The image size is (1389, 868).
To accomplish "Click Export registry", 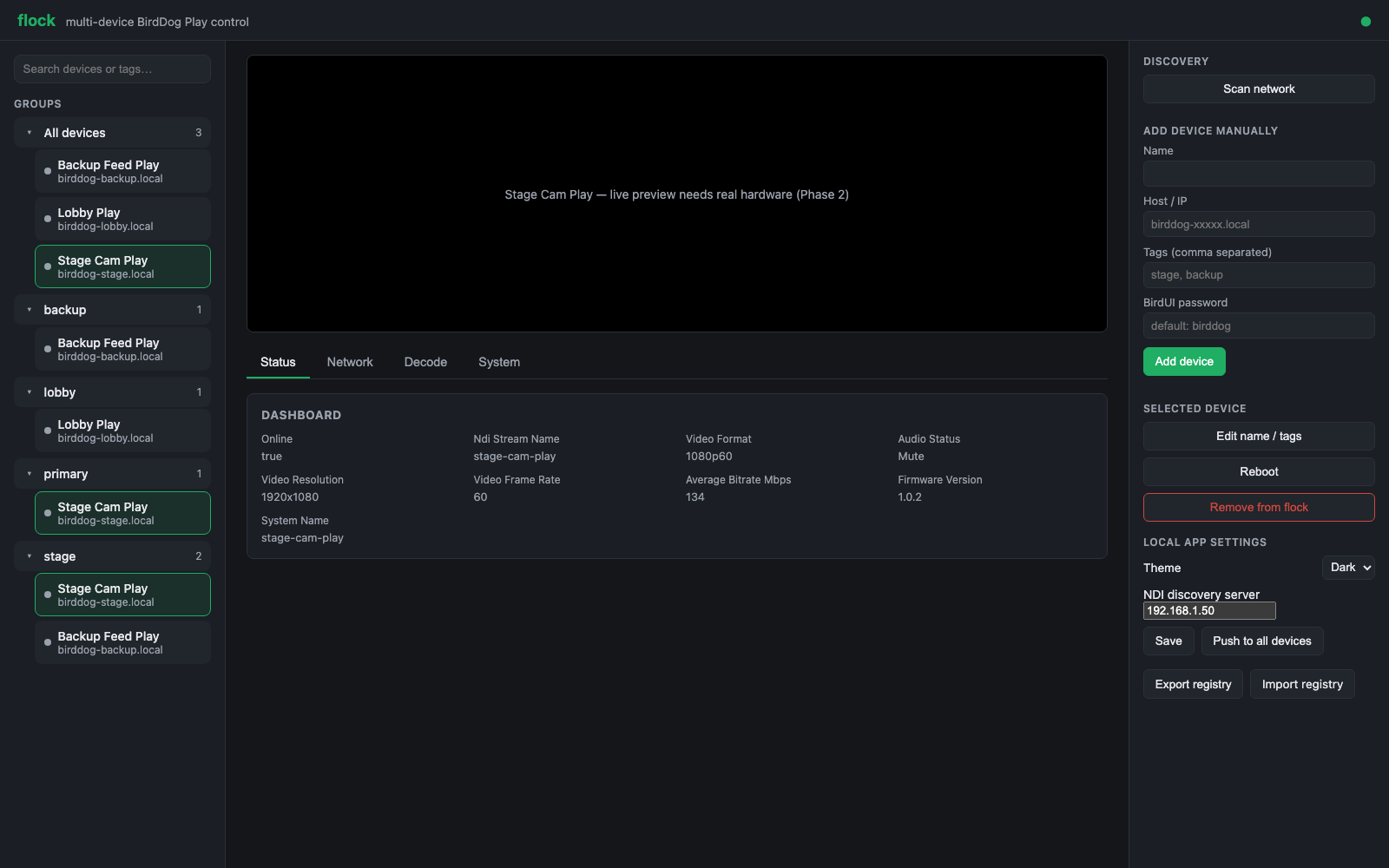I will (1193, 684).
